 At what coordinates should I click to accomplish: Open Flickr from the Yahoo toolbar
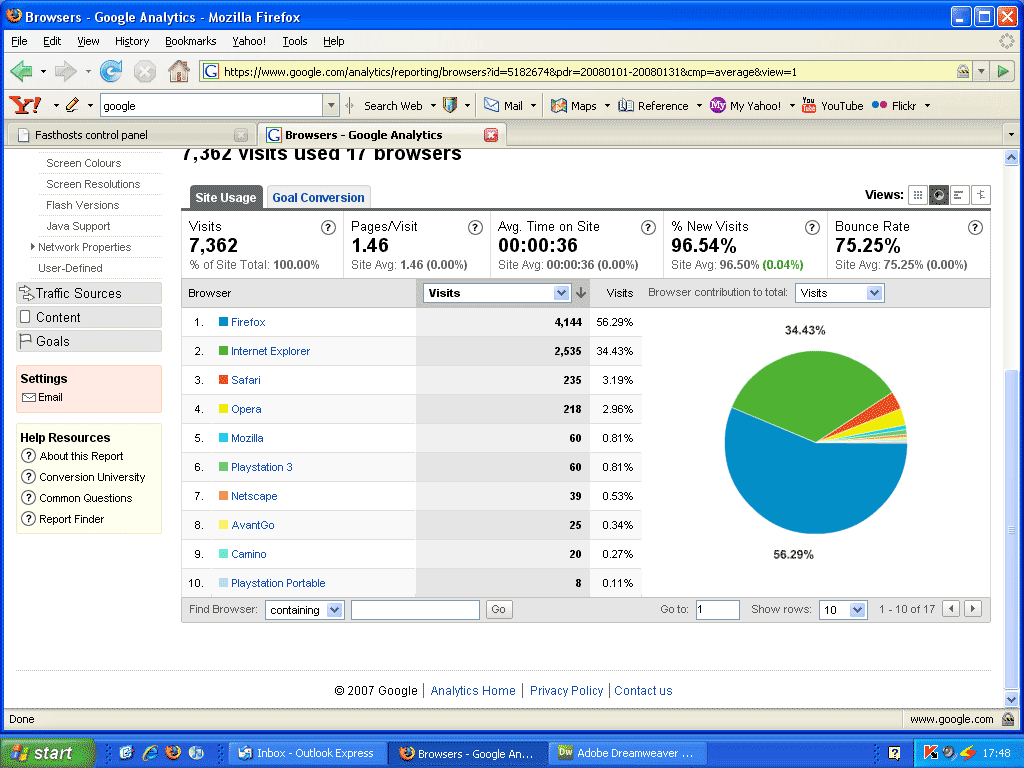pyautogui.click(x=894, y=106)
